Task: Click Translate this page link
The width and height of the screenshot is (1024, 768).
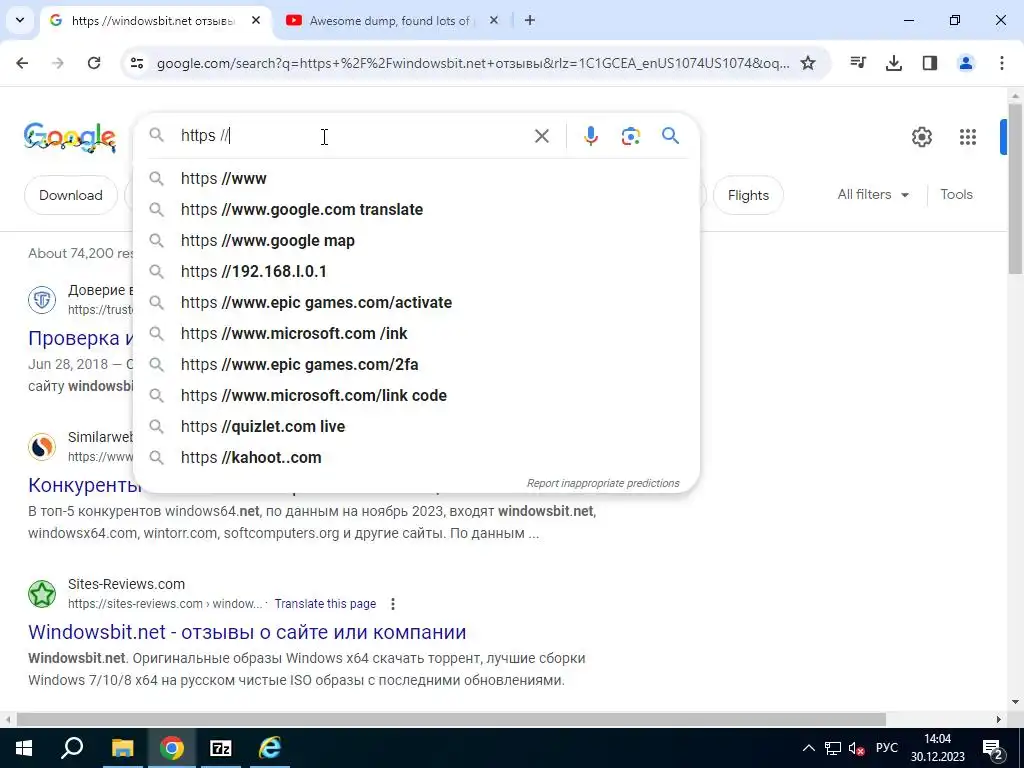Action: [325, 604]
